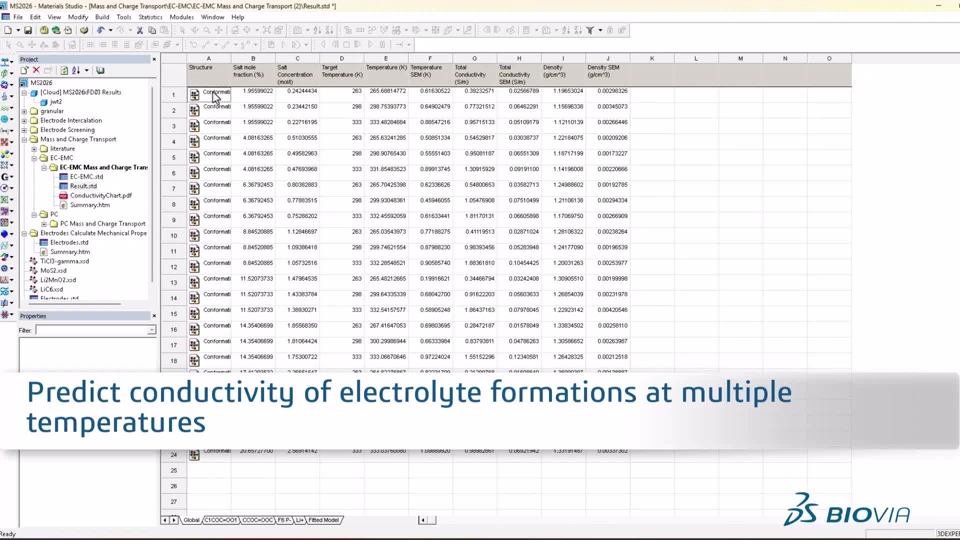Screen dimensions: 960x540
Task: Open sort options dropdown in Project panel
Action: (86, 70)
